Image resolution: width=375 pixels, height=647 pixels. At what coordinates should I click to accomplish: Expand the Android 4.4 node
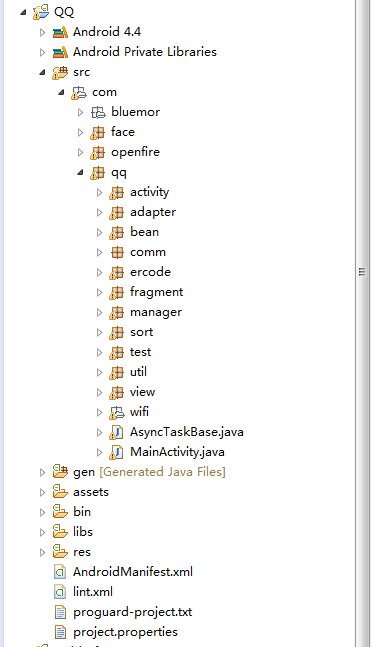[42, 32]
